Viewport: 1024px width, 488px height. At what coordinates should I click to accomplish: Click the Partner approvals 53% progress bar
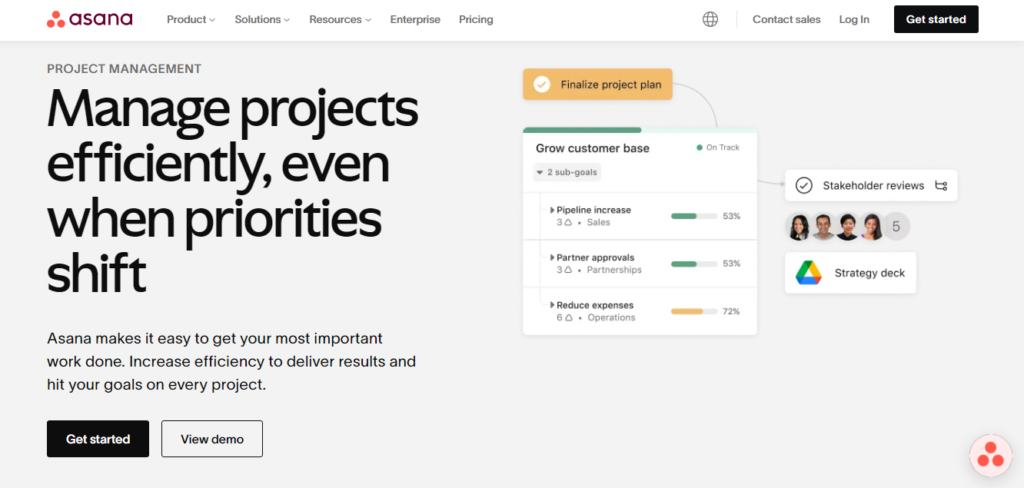(694, 264)
